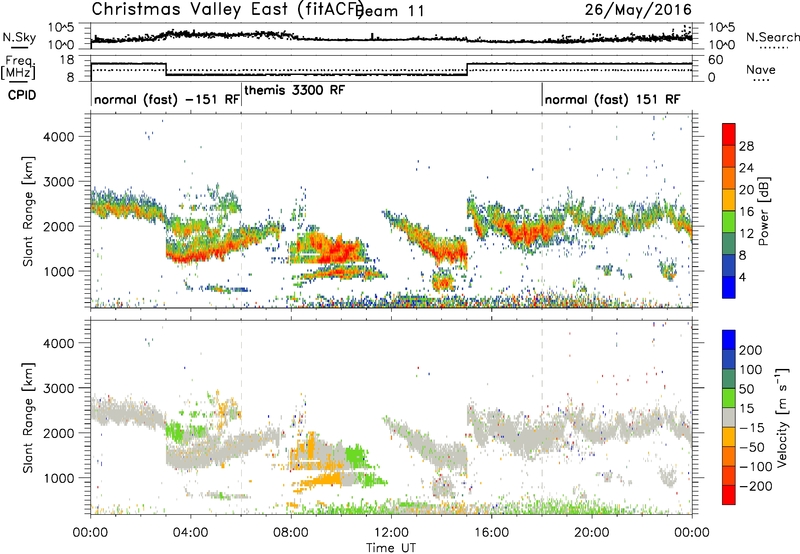Click the 'normal (fast) -151 RF' CPID text
800x554 pixels.
click(x=167, y=99)
